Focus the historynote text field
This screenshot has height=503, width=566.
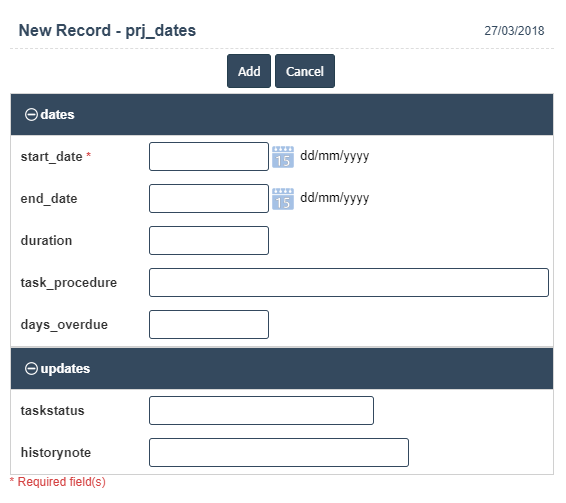tap(279, 452)
